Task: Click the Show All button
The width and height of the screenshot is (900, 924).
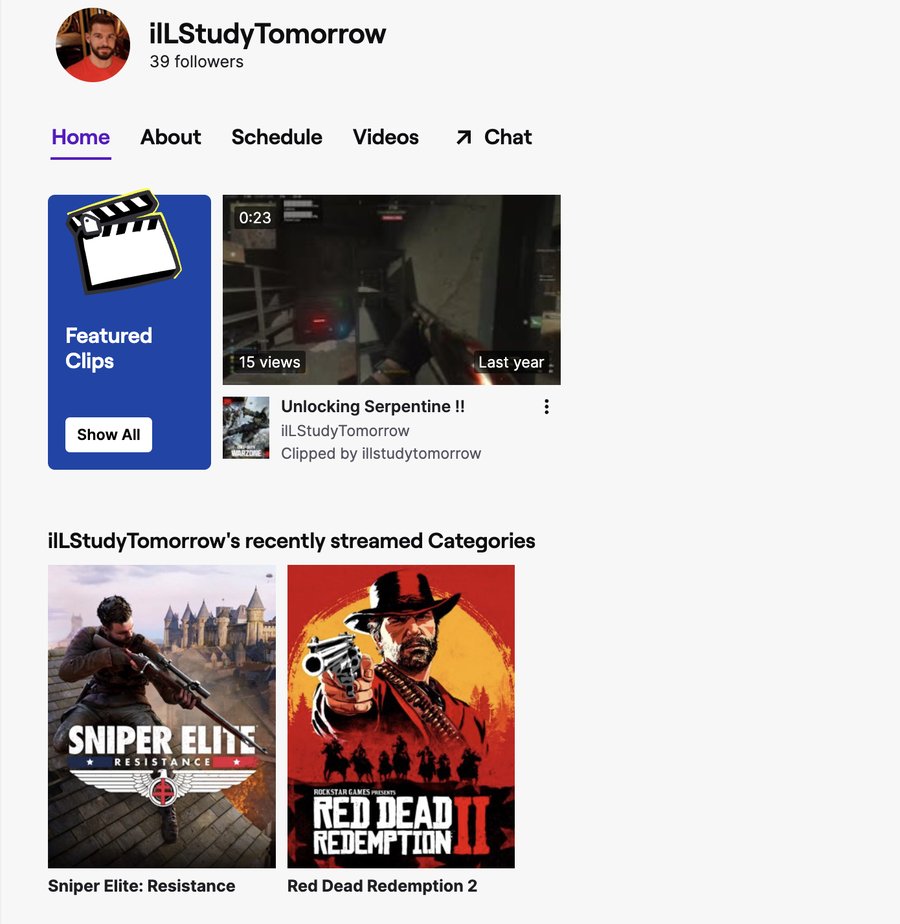Action: point(108,434)
